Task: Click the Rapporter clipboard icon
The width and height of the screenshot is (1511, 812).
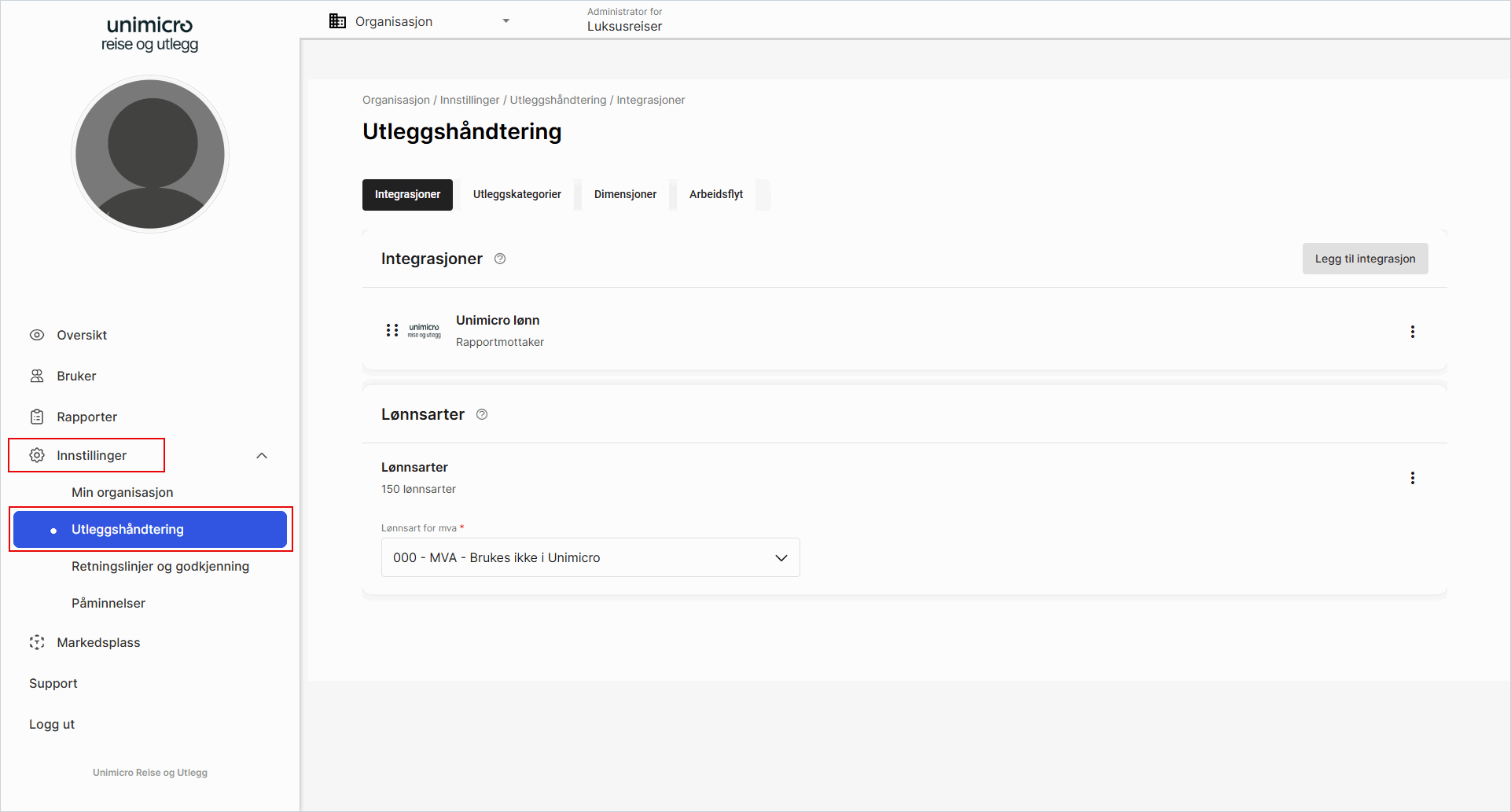Action: point(37,417)
